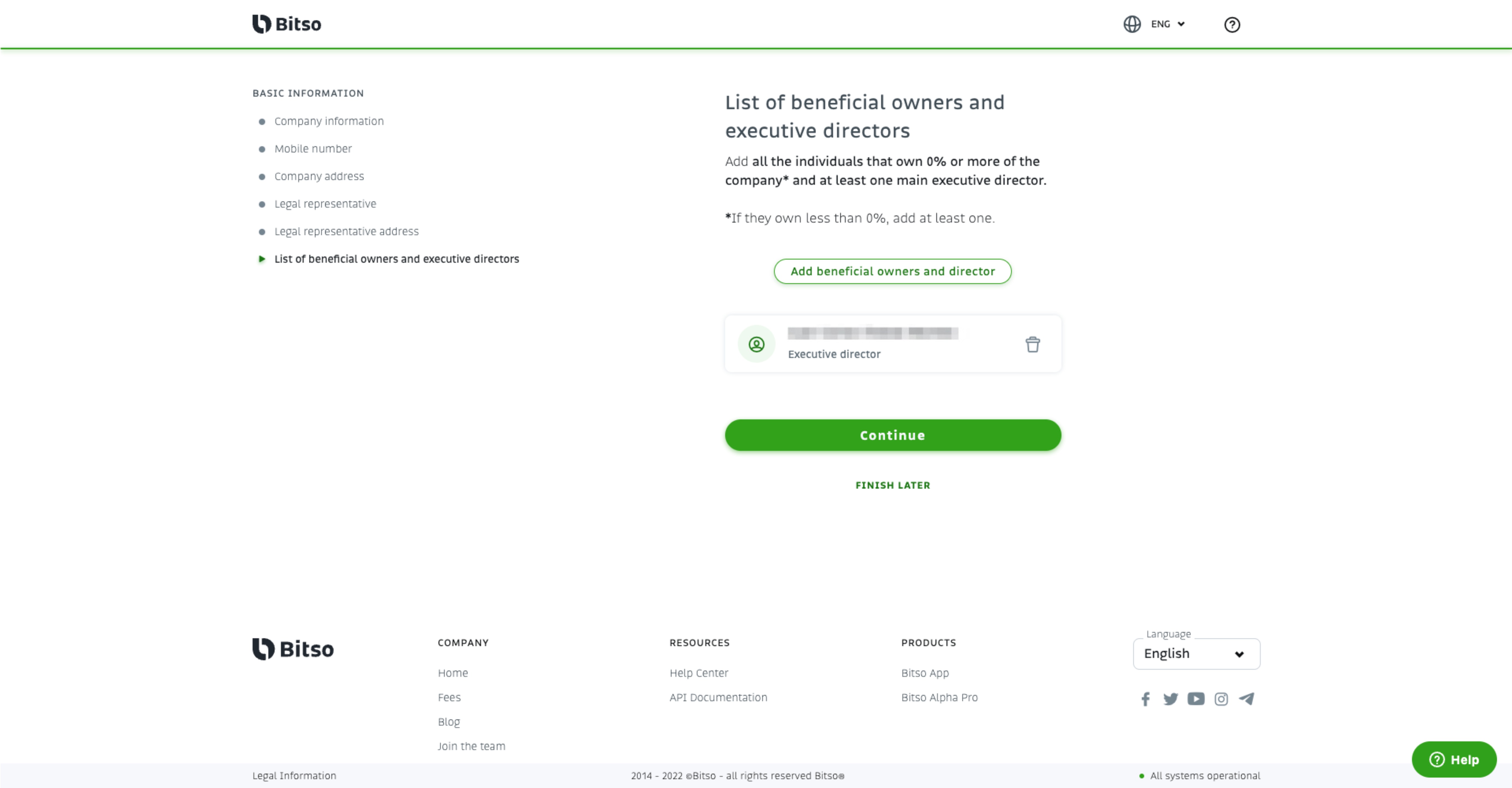Viewport: 1512px width, 788px height.
Task: Open Bitso's YouTube channel
Action: pos(1196,699)
